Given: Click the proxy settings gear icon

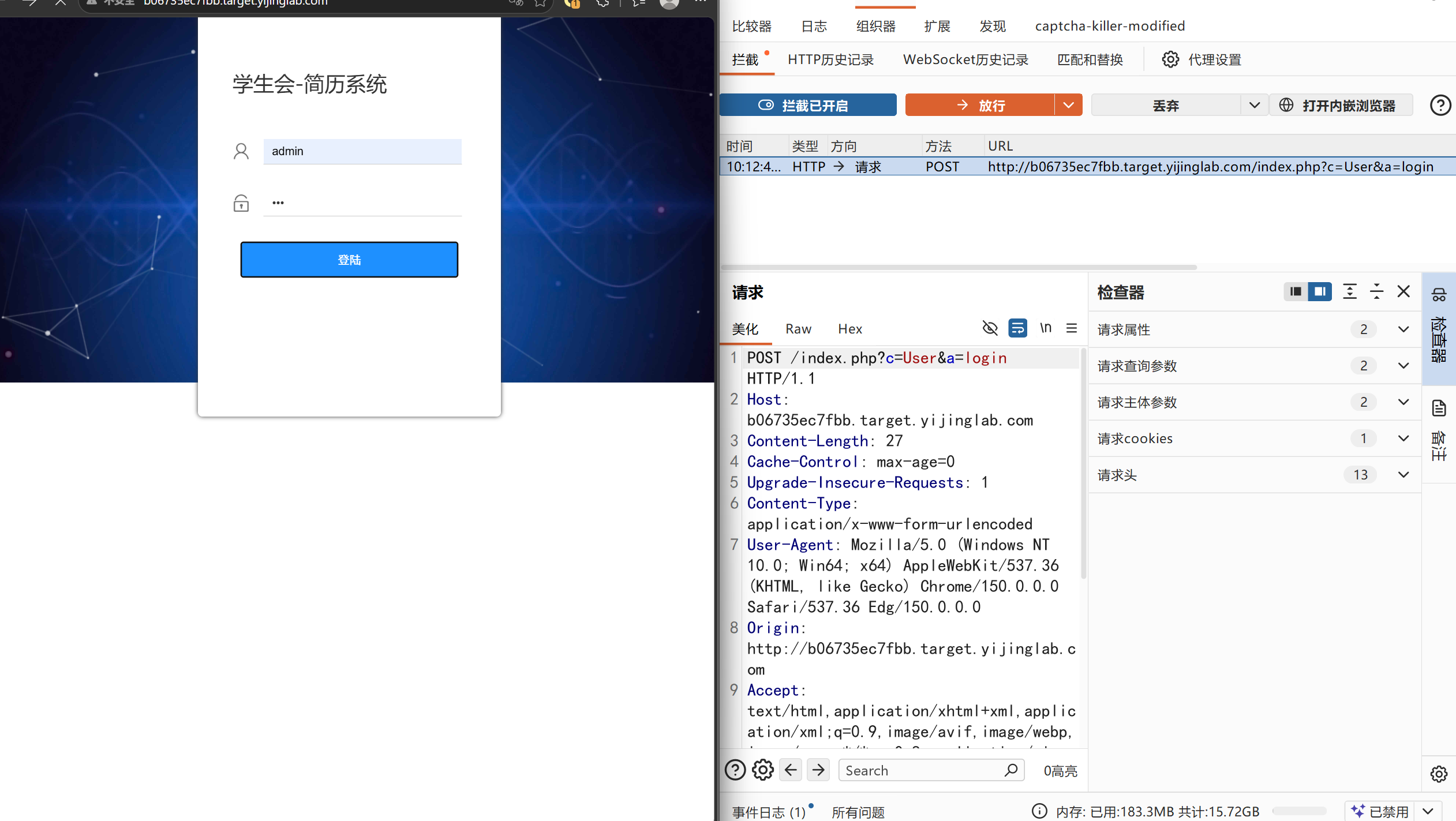Looking at the screenshot, I should (x=1170, y=59).
